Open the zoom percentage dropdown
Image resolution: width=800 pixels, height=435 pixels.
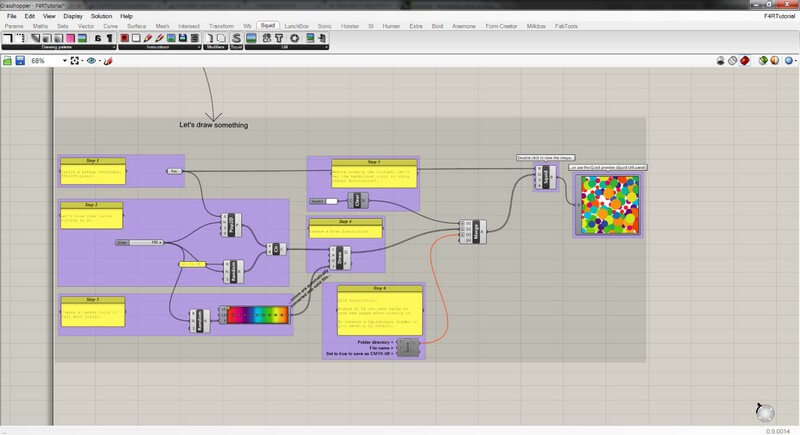(x=65, y=61)
